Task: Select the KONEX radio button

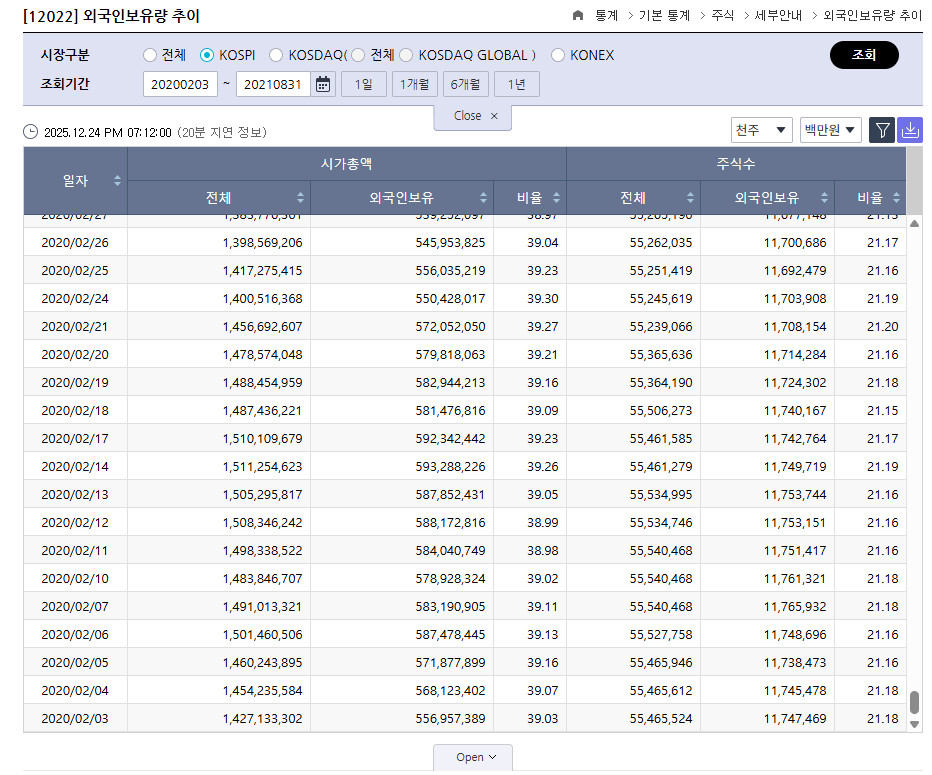Action: [x=558, y=55]
